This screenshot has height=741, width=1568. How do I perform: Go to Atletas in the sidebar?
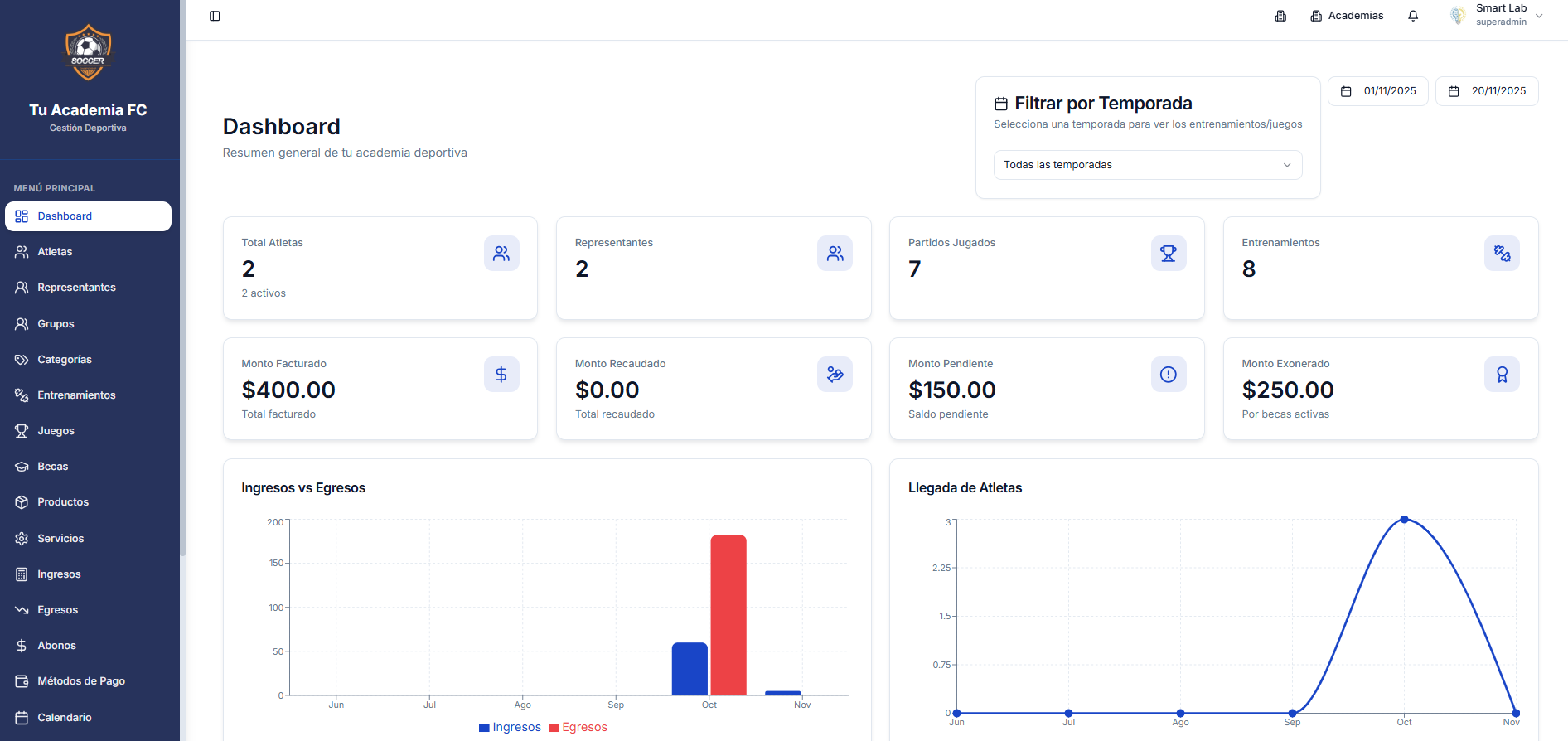55,252
